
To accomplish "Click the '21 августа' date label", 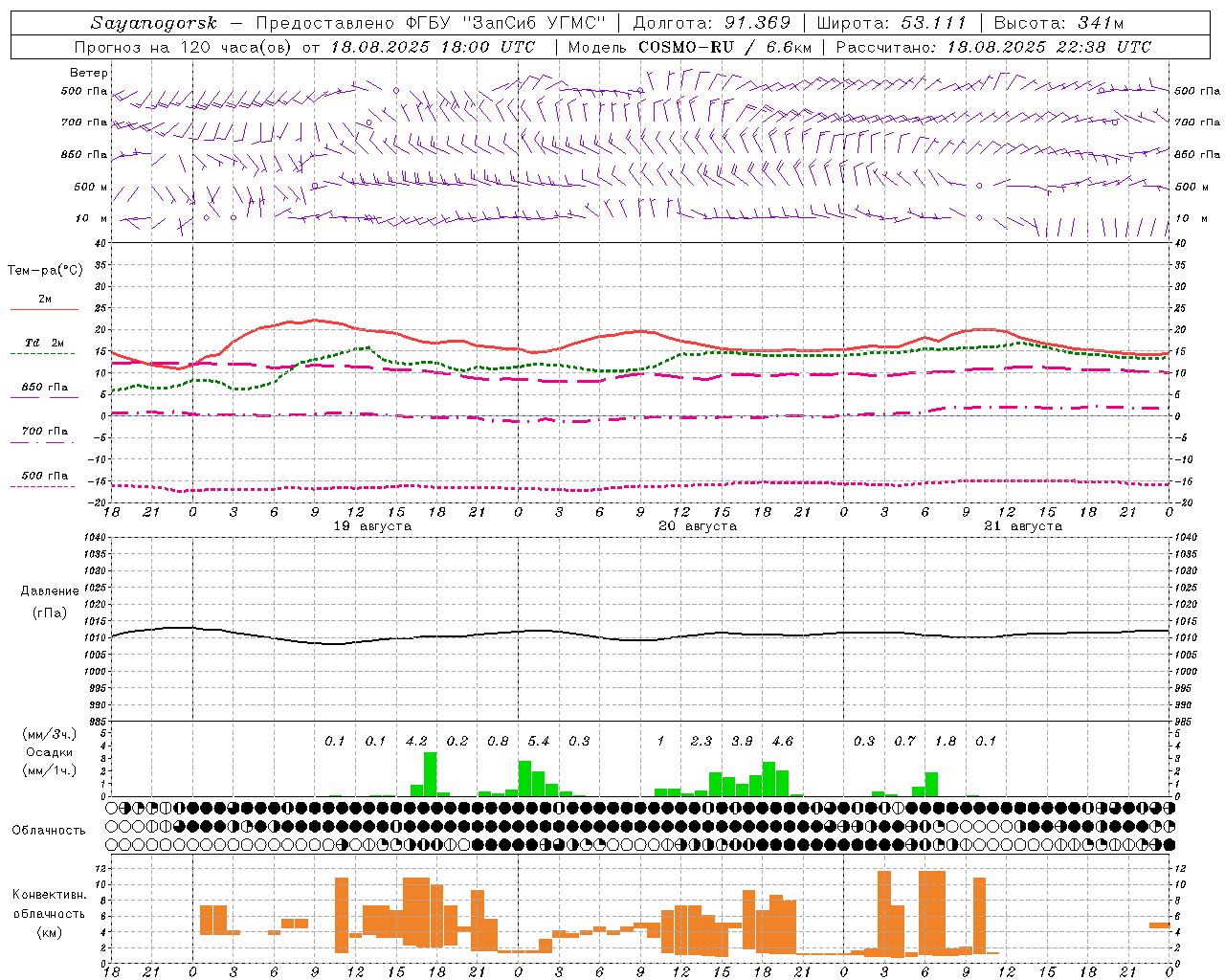I will [1023, 526].
